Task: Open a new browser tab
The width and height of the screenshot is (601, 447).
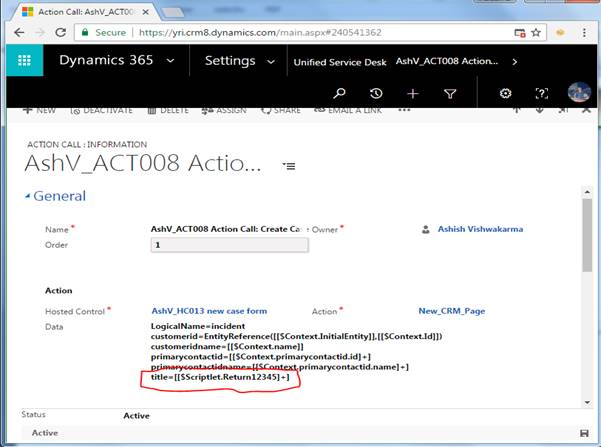Action: 173,12
